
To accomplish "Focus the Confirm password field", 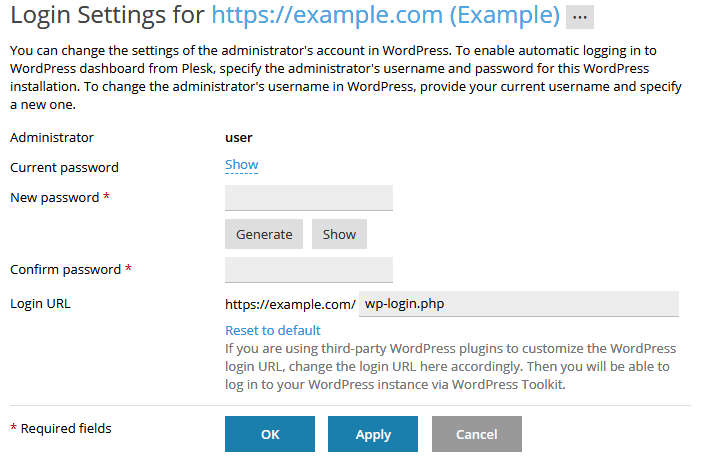I will 308,270.
